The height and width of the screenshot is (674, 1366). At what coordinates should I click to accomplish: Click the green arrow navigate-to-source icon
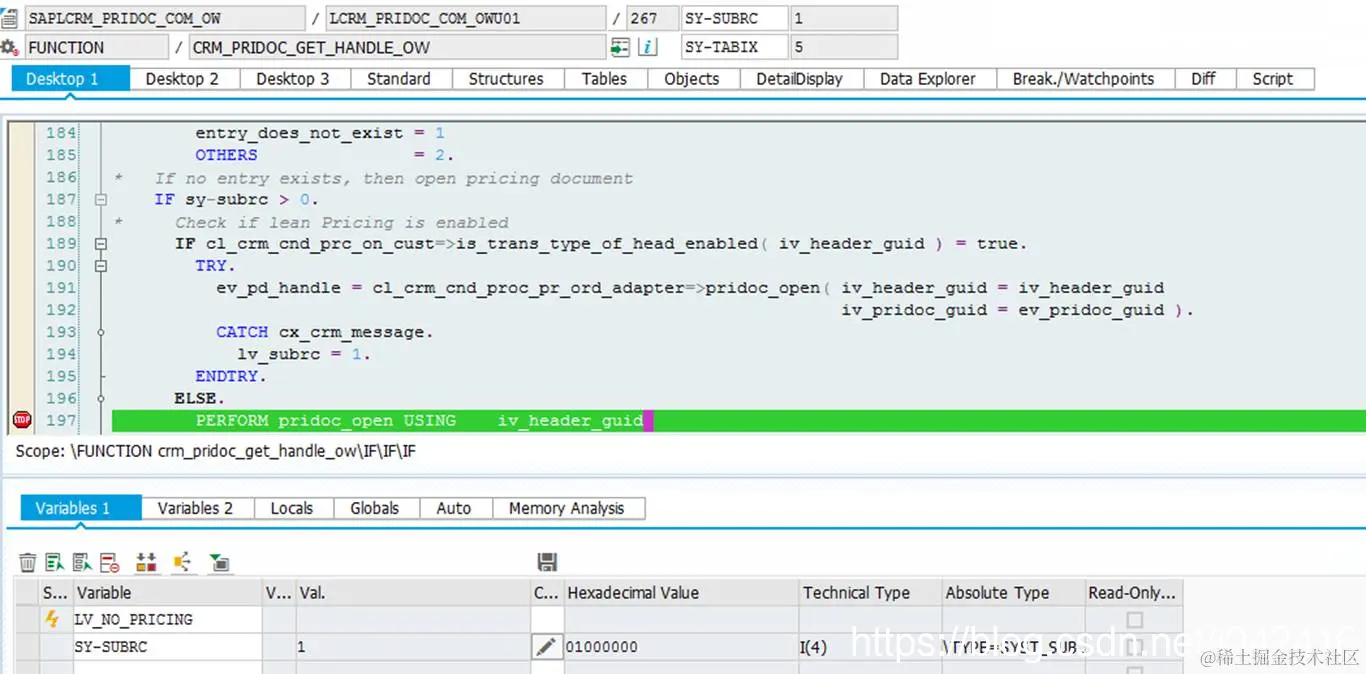[x=621, y=47]
